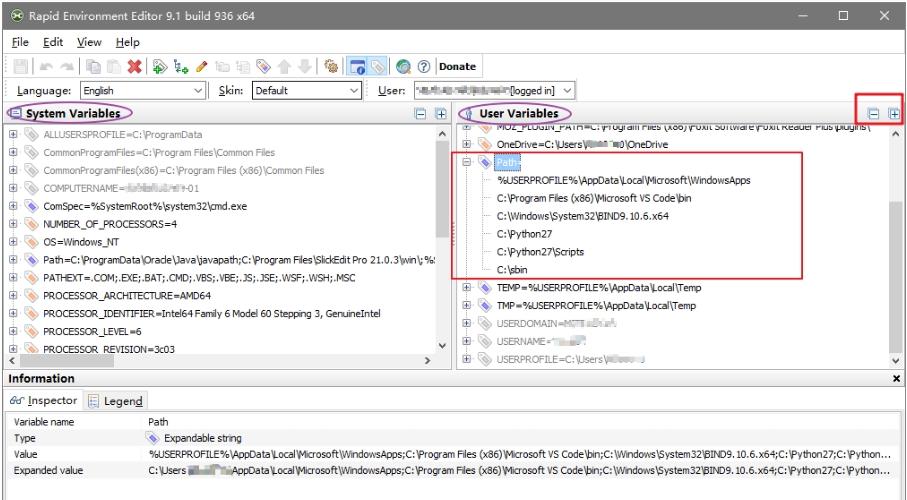Screen dimensions: 907x500
Task: Click the System Variables down scroll arrow
Action: click(443, 346)
